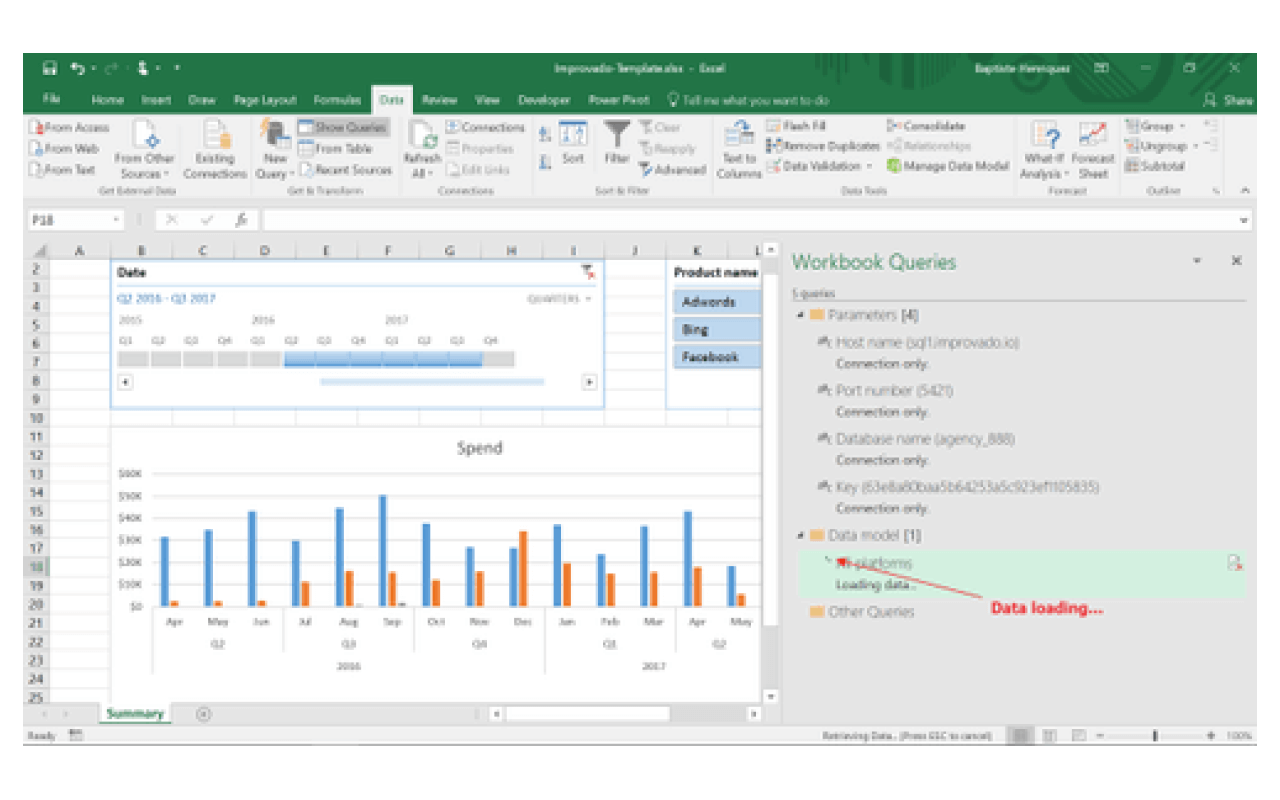Sort ascending A to Z
Image resolution: width=1280 pixels, height=800 pixels.
(545, 133)
